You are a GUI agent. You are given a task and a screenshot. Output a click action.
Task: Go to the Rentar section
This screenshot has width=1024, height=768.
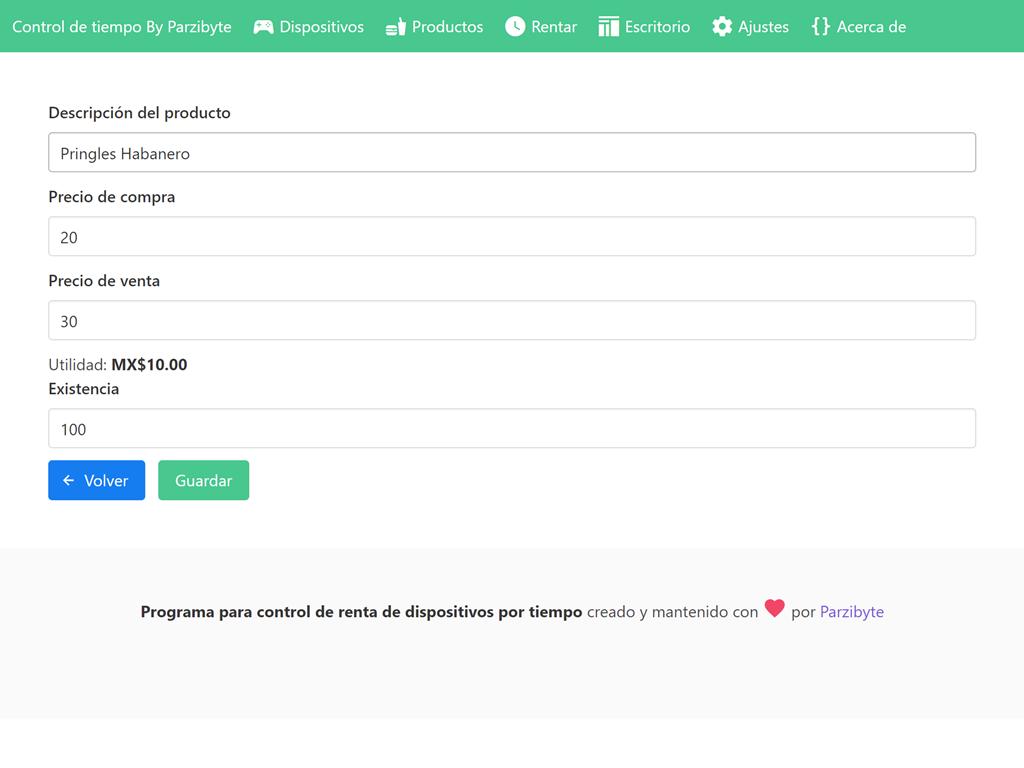pos(554,27)
